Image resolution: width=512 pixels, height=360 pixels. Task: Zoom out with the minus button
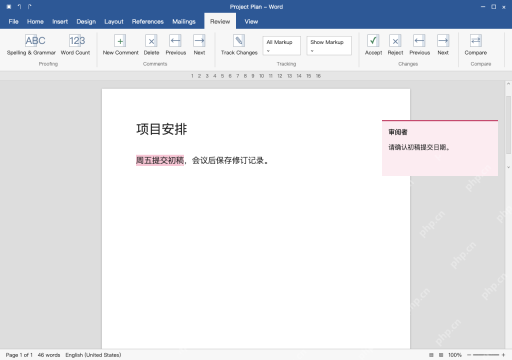click(469, 355)
